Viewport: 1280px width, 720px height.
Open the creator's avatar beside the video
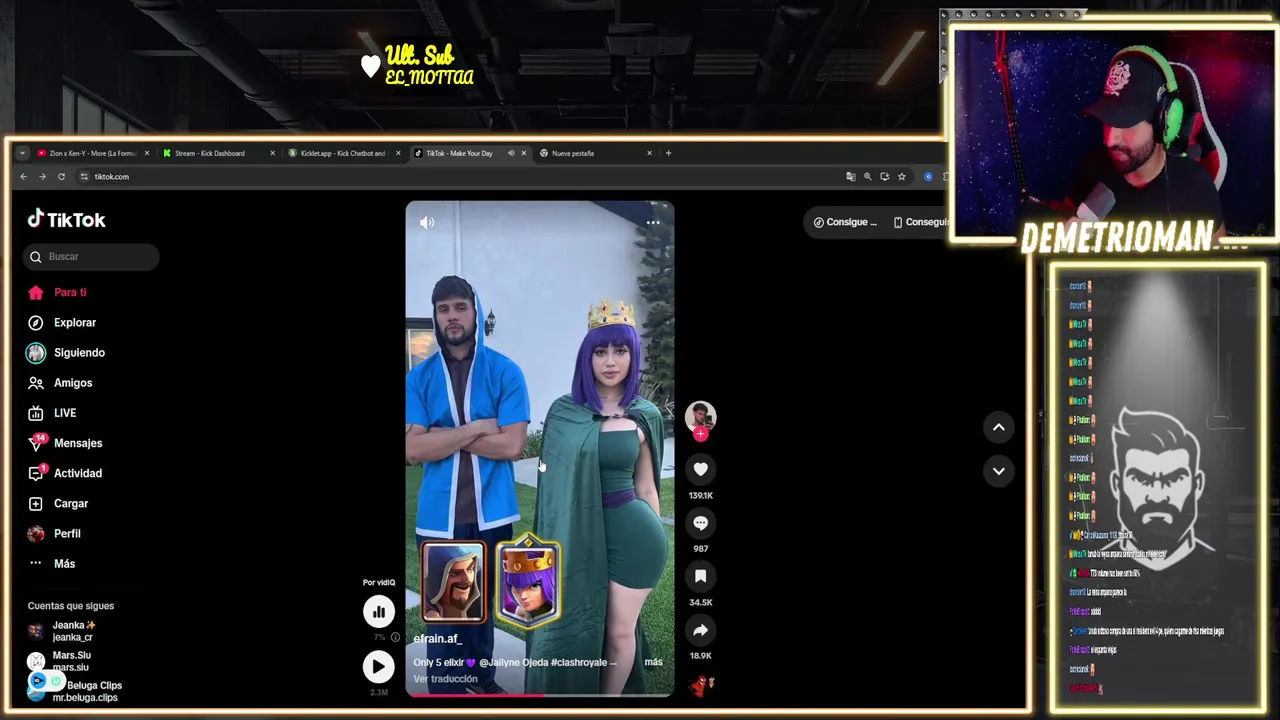(x=700, y=415)
